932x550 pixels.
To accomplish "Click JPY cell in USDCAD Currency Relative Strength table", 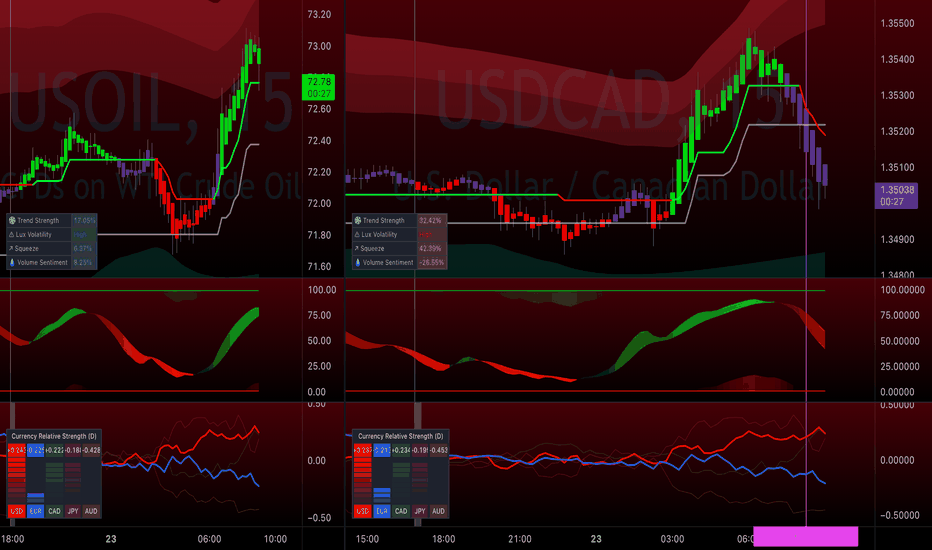I will coord(420,511).
